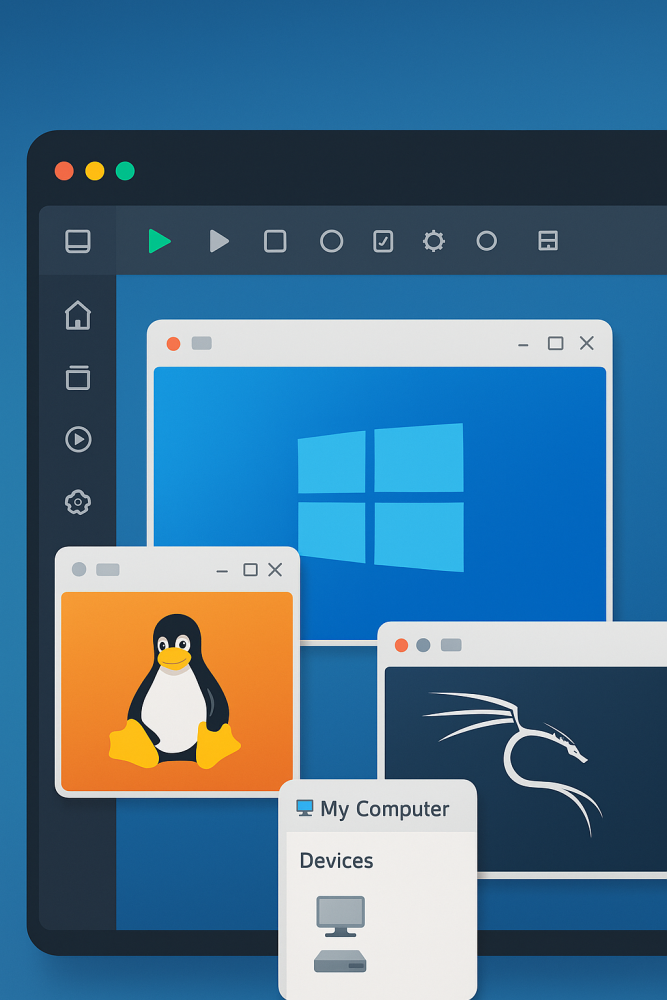Select the Linux penguin VM screen
The image size is (667, 1000).
(177, 691)
